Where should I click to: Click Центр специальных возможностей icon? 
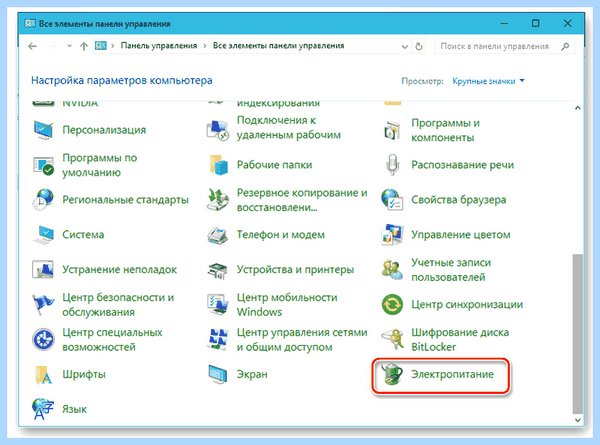[43, 339]
